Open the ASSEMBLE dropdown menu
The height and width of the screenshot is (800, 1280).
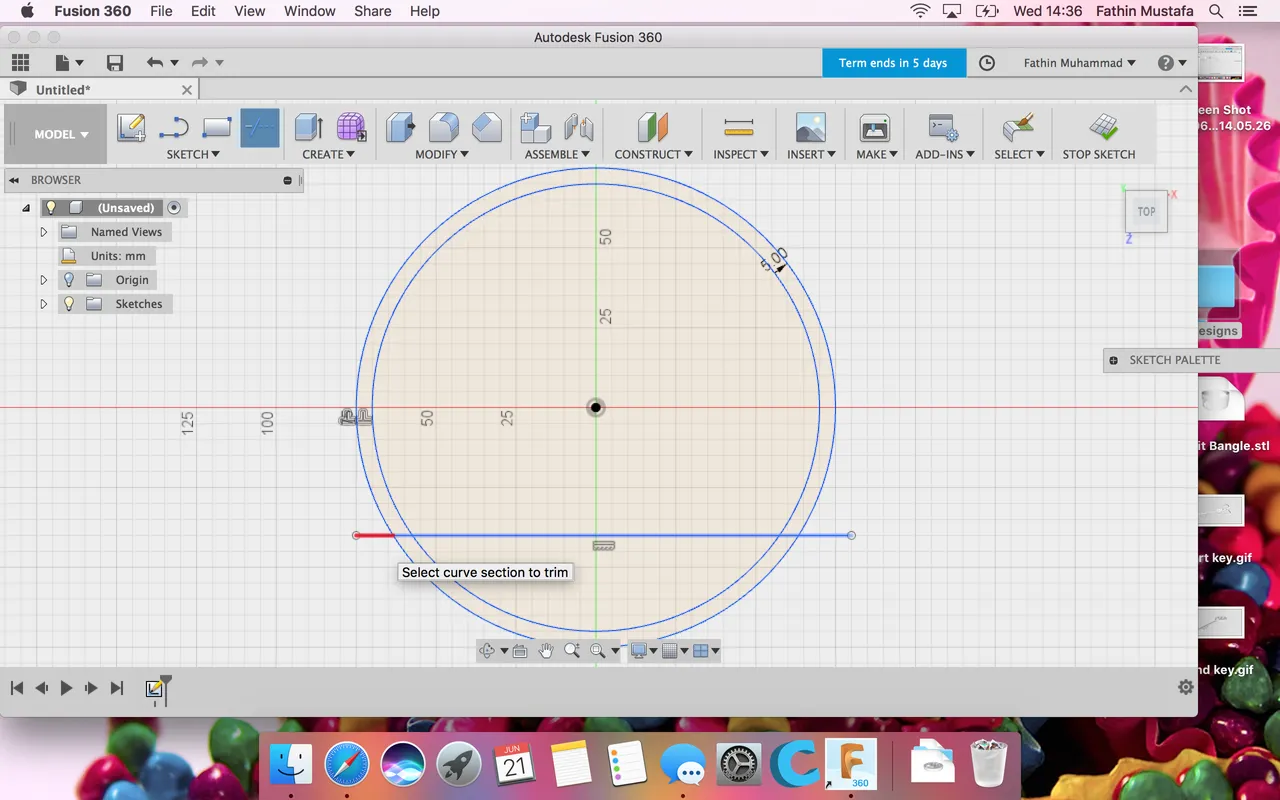point(557,154)
